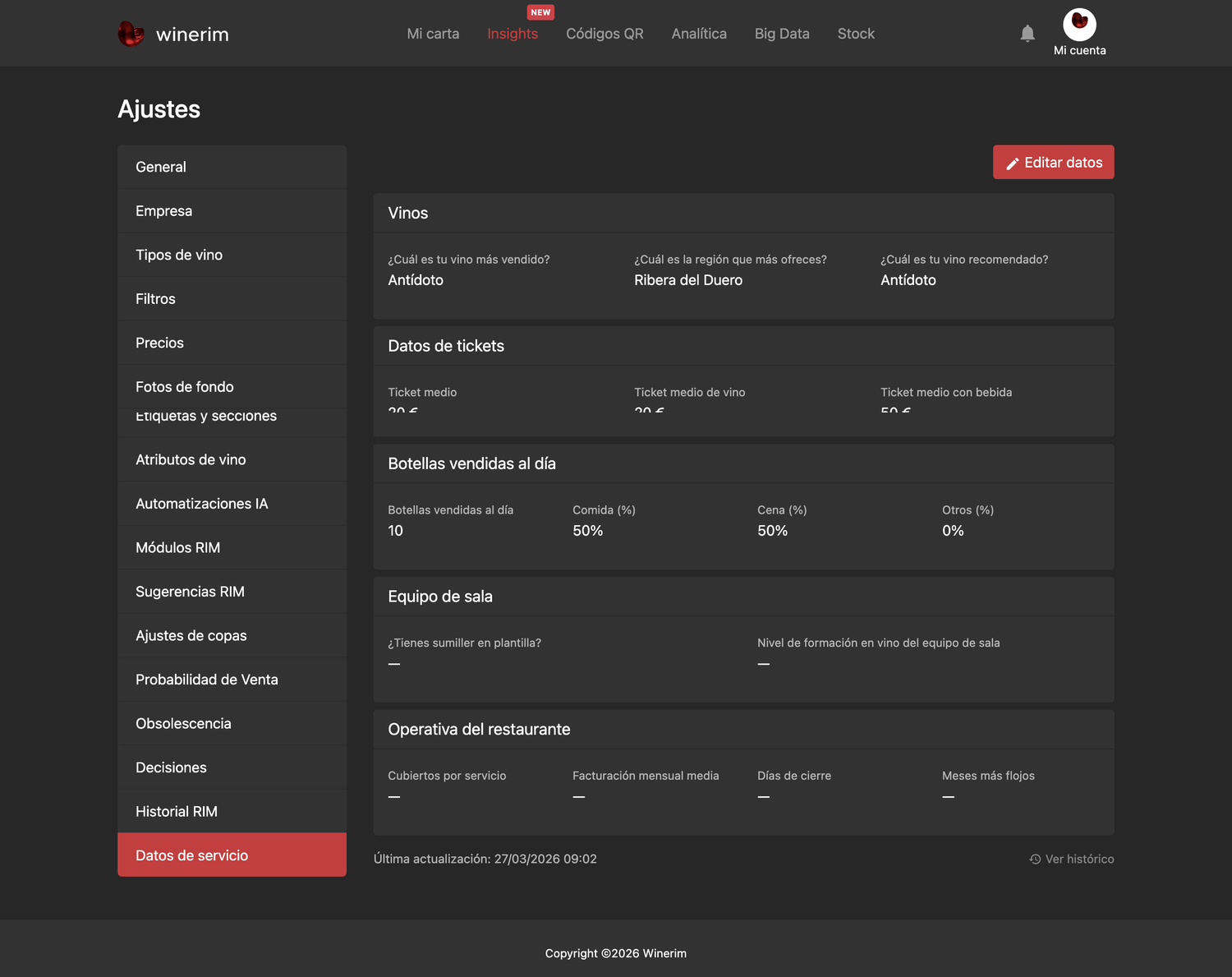Open Códigos QR in top navigation
1232x977 pixels.
tap(605, 34)
